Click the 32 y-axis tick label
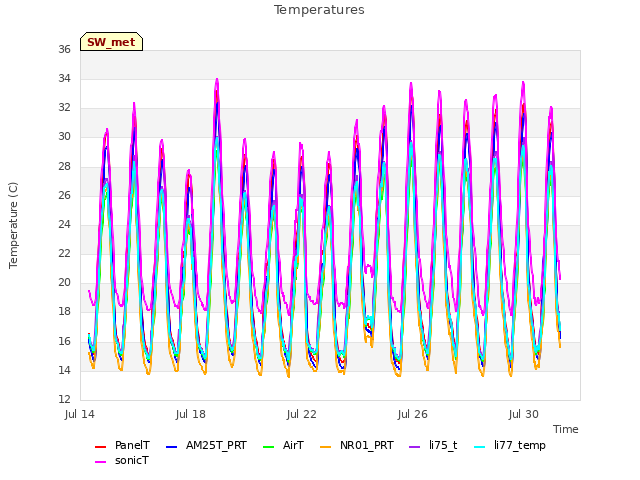 pos(64,108)
